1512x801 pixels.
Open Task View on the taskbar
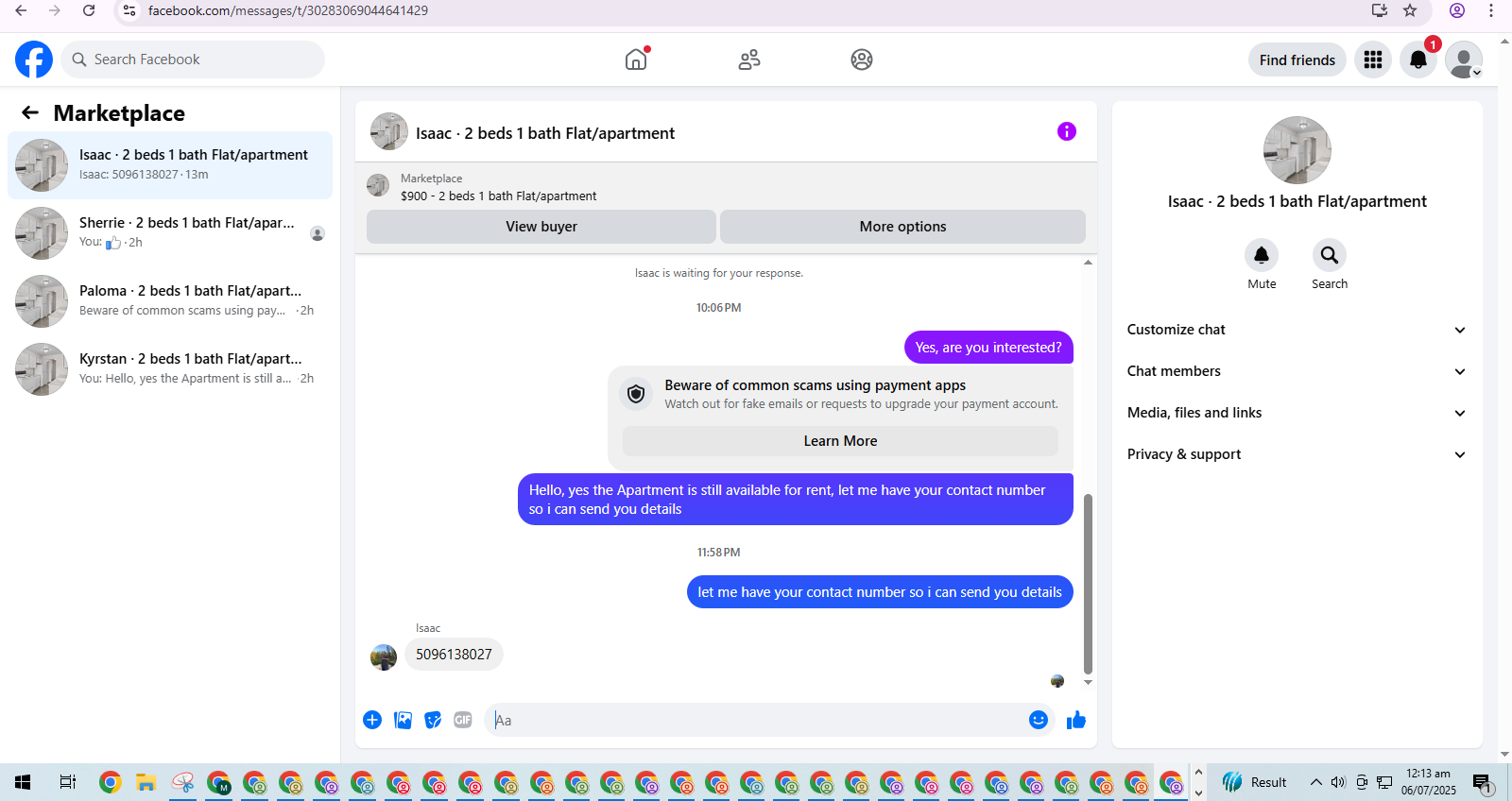(x=68, y=782)
